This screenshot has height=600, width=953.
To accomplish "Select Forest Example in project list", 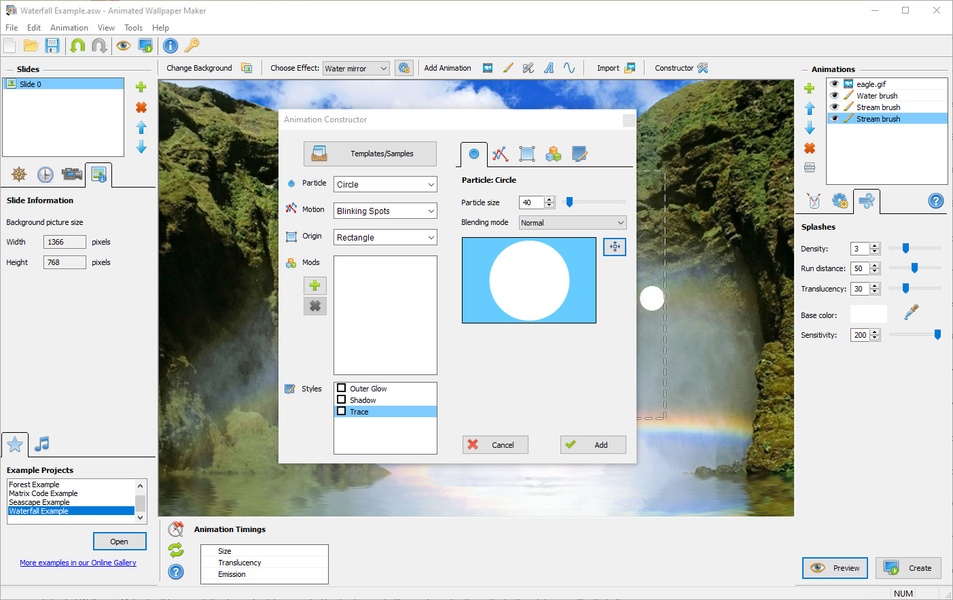I will (34, 485).
